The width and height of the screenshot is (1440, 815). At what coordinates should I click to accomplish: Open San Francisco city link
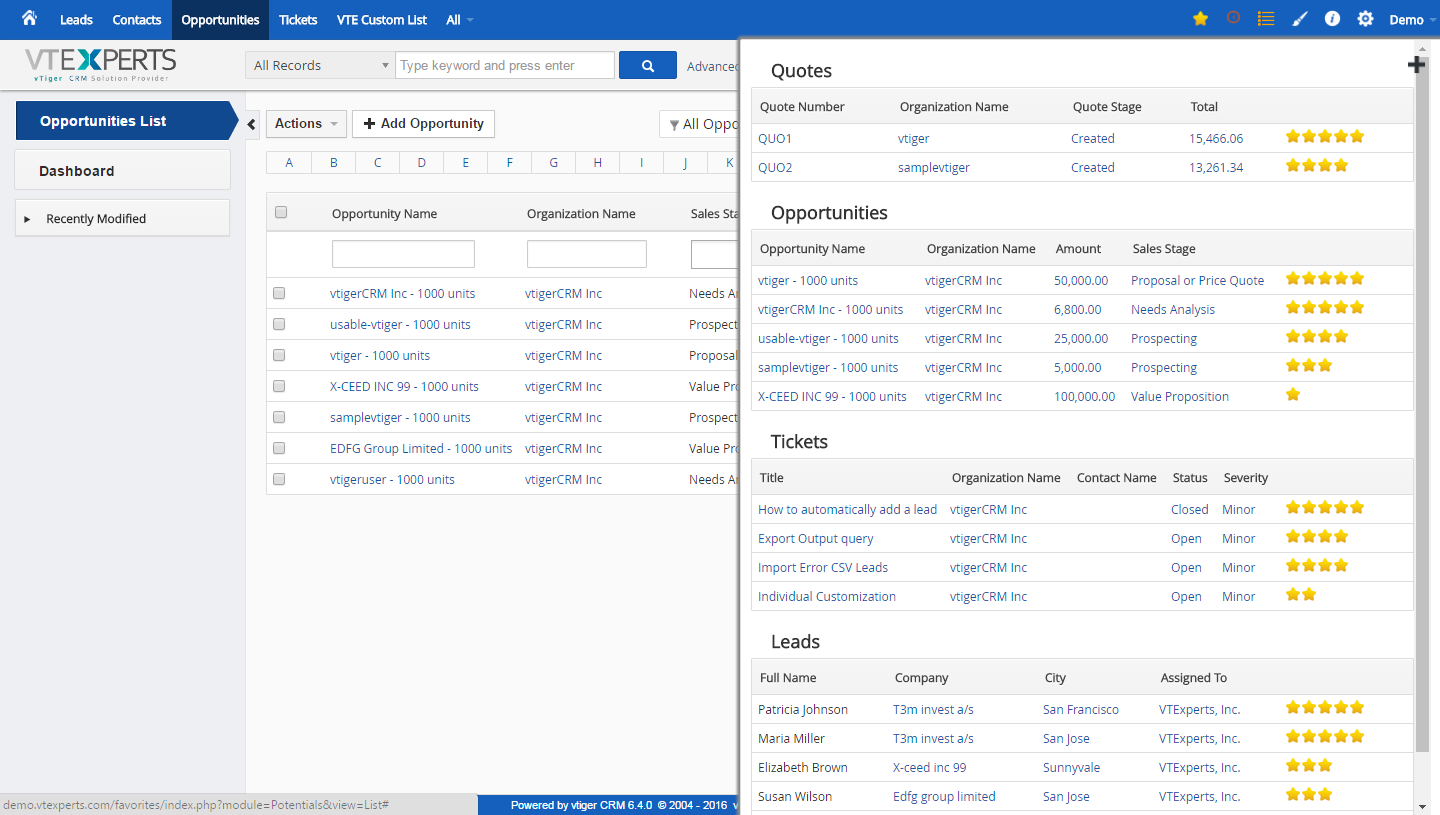(x=1081, y=709)
